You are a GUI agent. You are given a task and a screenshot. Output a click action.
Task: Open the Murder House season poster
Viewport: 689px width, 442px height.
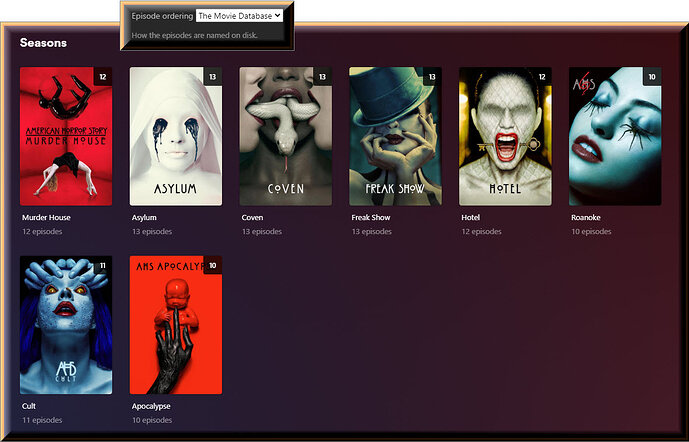click(x=66, y=136)
